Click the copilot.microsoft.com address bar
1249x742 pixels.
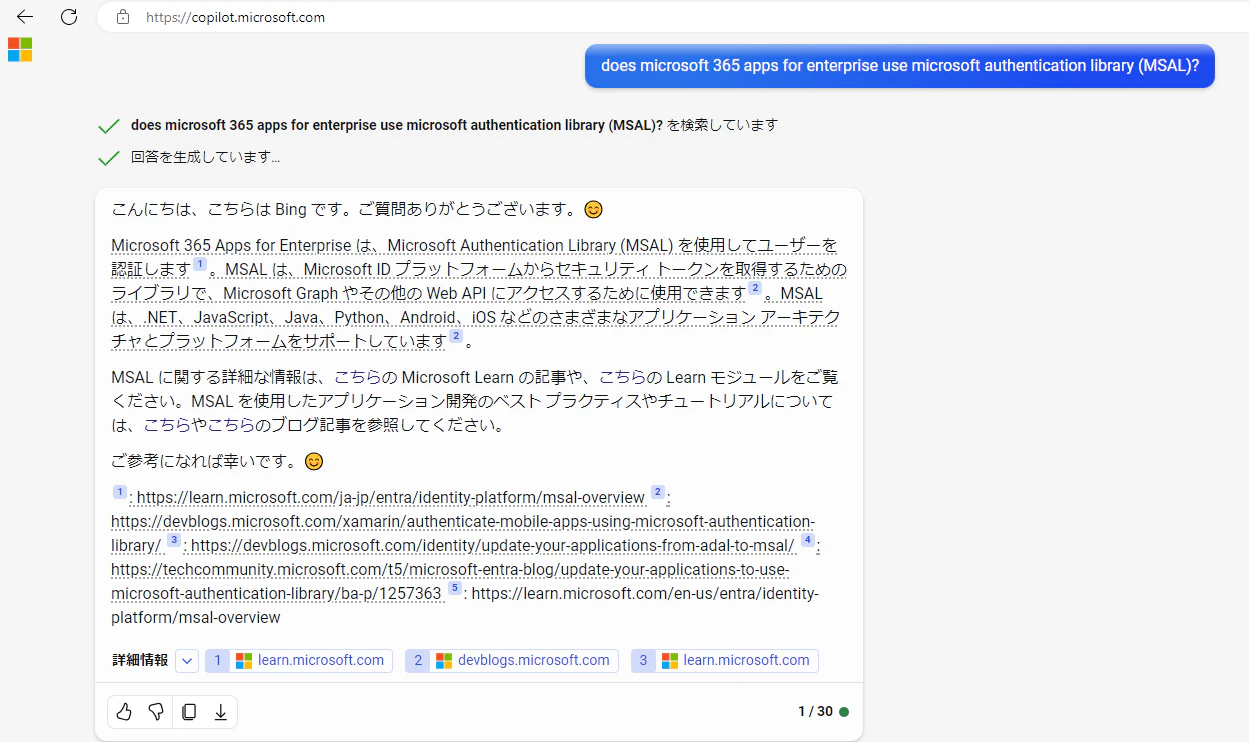point(670,17)
